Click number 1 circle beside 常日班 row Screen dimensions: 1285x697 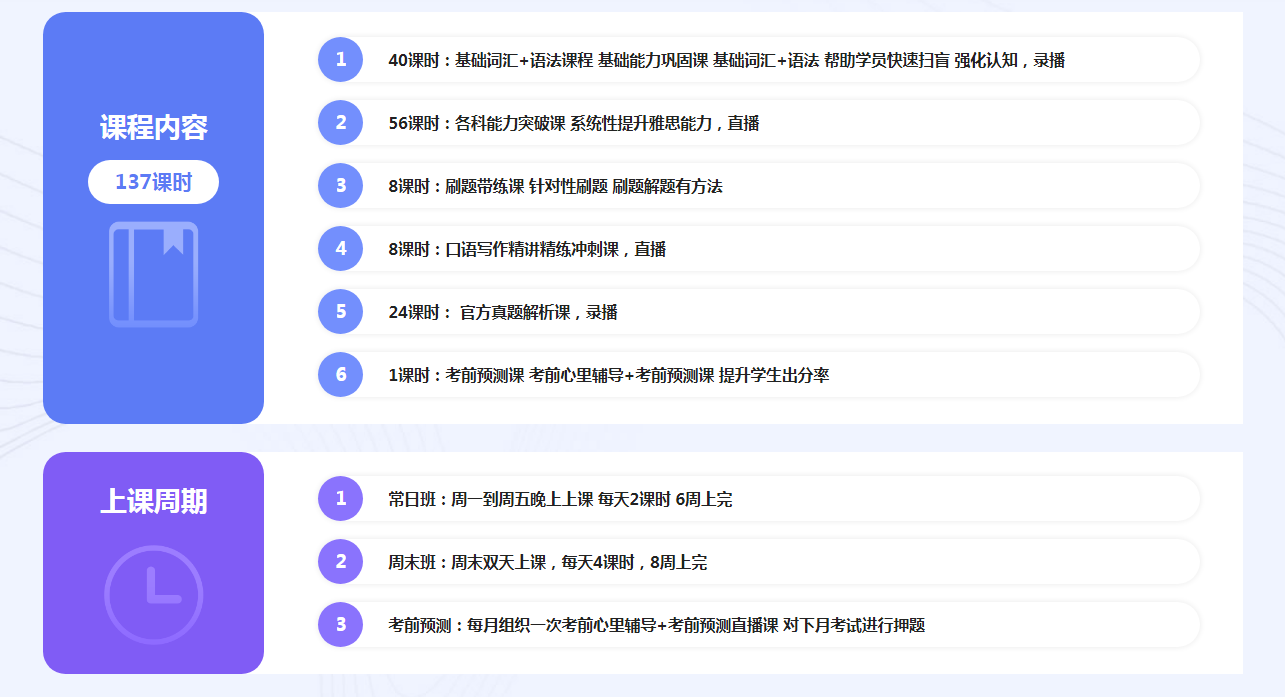point(341,499)
